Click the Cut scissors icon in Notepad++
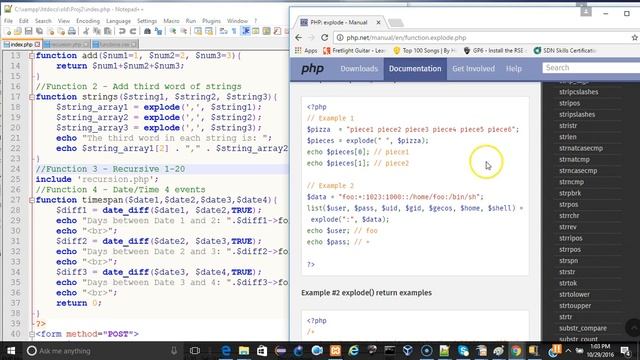This screenshot has height=360, width=640. 86,31
